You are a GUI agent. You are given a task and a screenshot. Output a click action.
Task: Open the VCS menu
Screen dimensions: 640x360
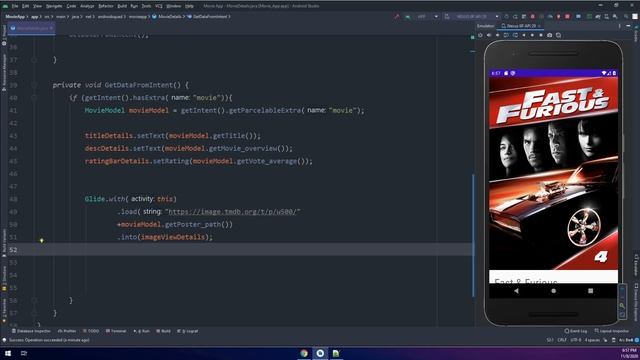[159, 6]
